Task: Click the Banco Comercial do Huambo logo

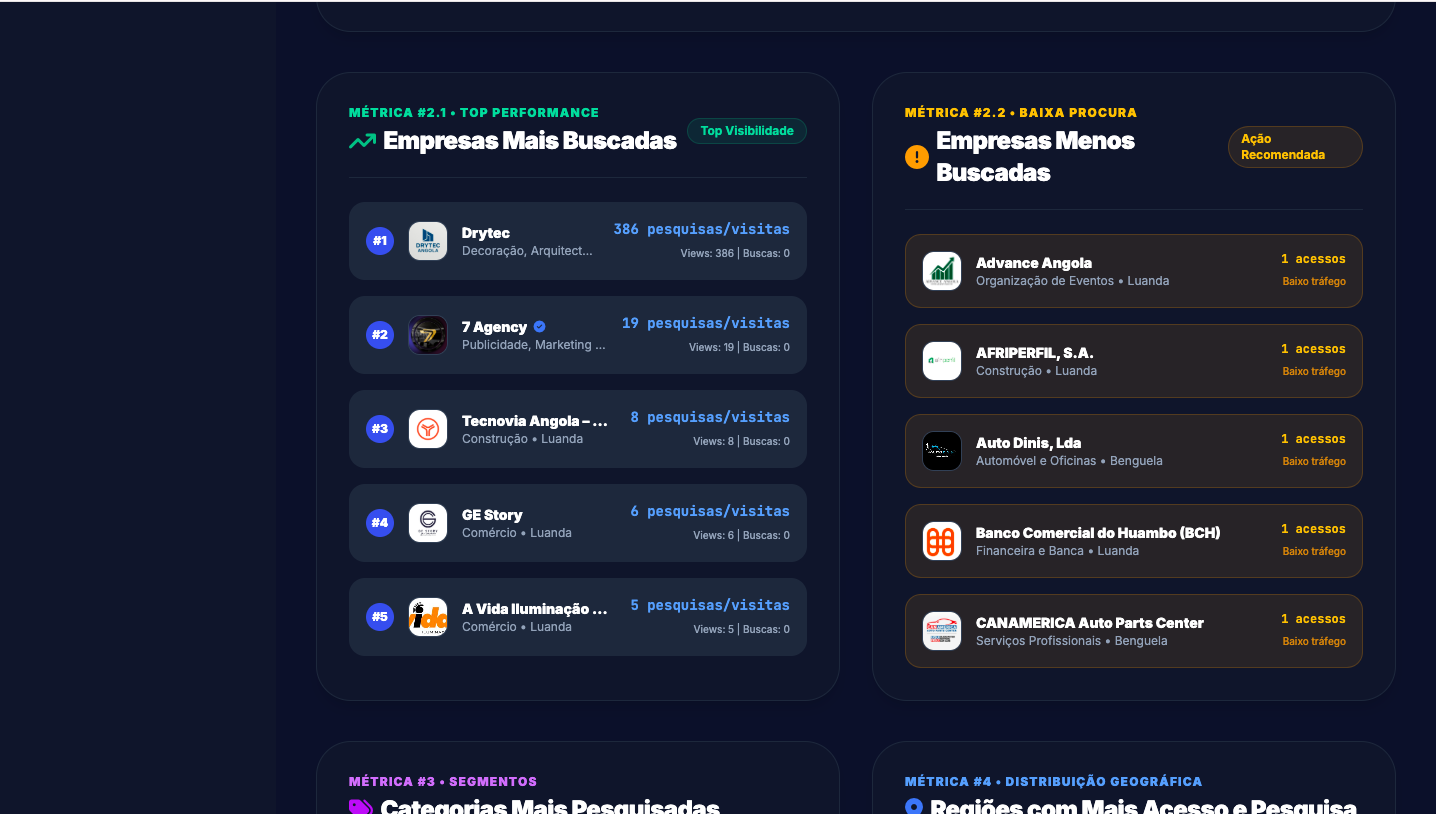Action: pos(942,541)
